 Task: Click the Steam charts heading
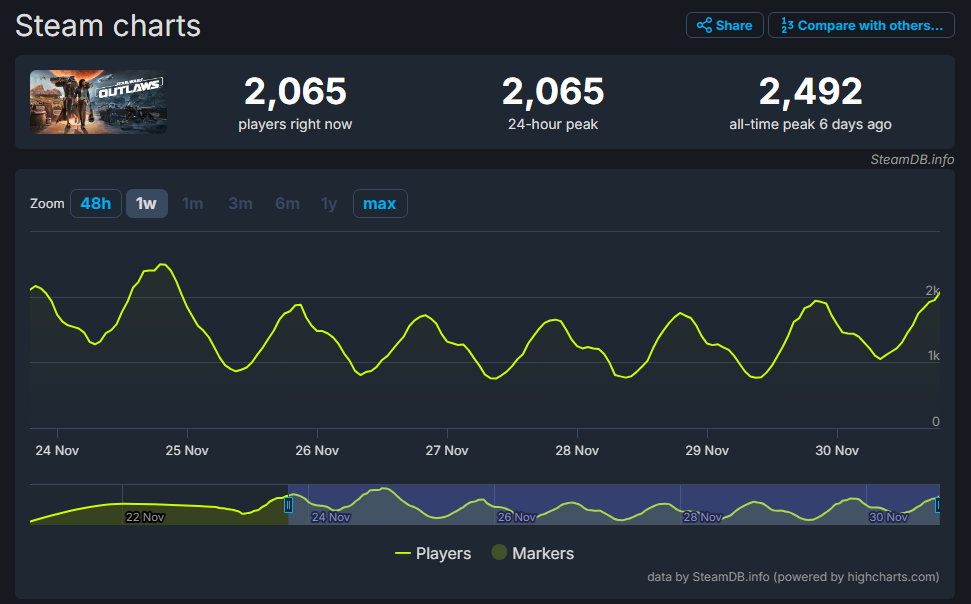pos(108,26)
